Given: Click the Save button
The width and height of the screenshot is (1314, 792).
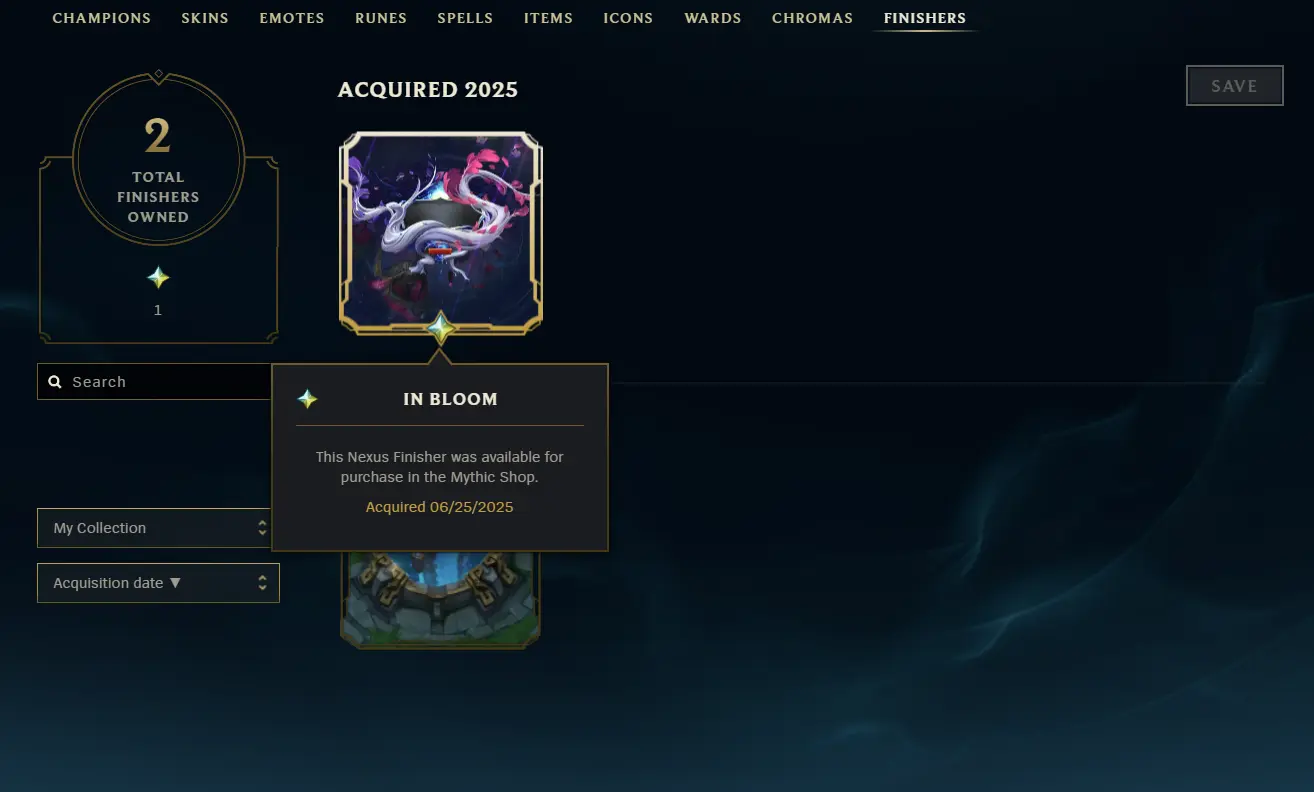Looking at the screenshot, I should [1234, 86].
